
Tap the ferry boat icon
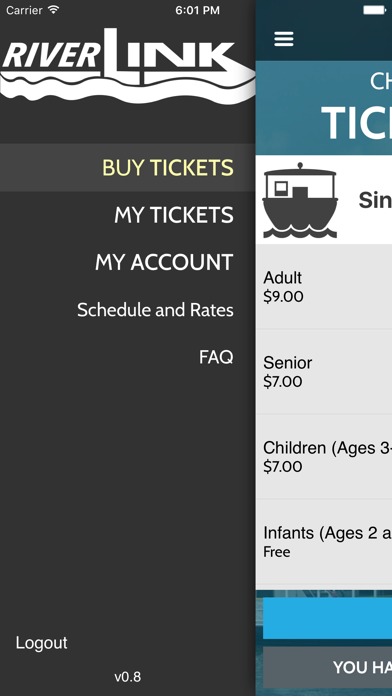coord(300,200)
